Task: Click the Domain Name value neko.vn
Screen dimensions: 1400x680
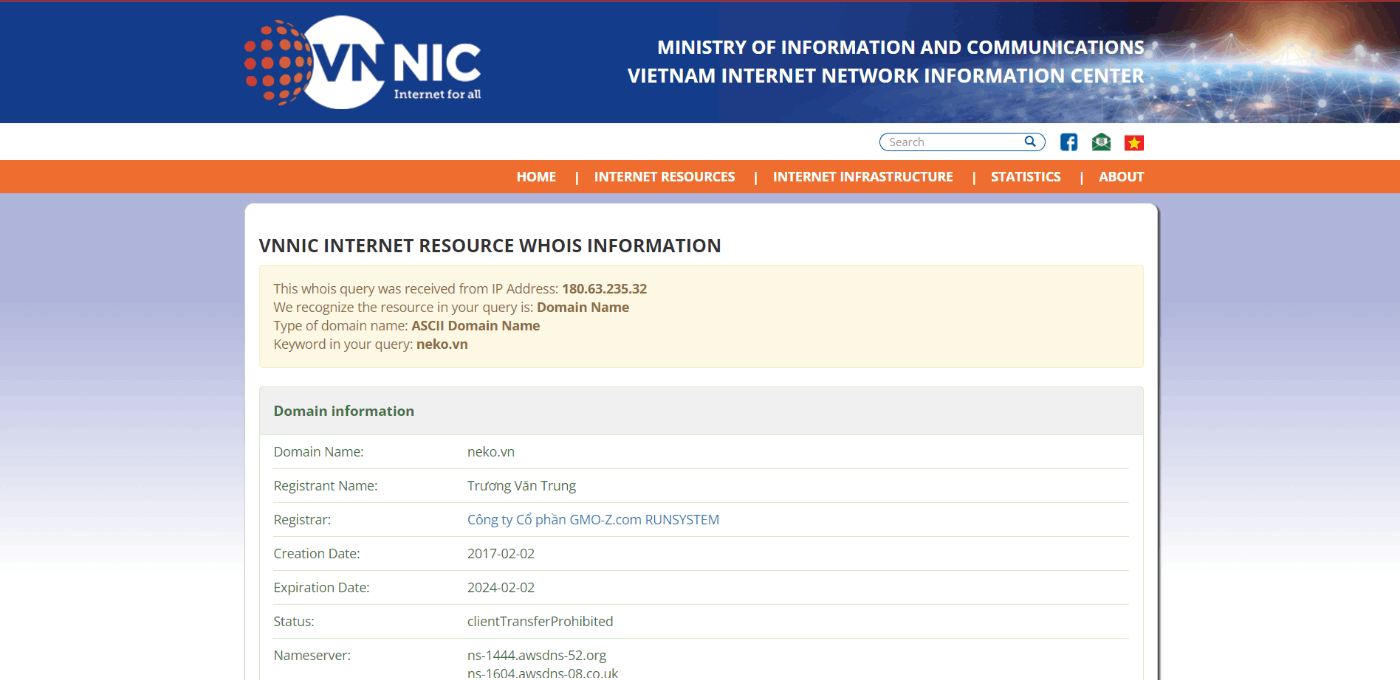Action: (x=491, y=452)
